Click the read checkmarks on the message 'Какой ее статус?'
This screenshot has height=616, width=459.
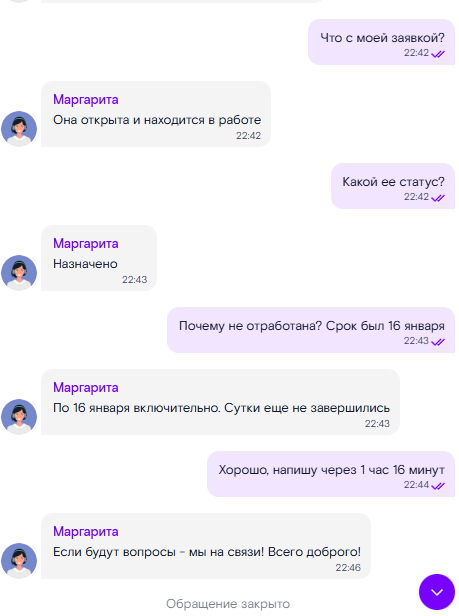[x=438, y=198]
